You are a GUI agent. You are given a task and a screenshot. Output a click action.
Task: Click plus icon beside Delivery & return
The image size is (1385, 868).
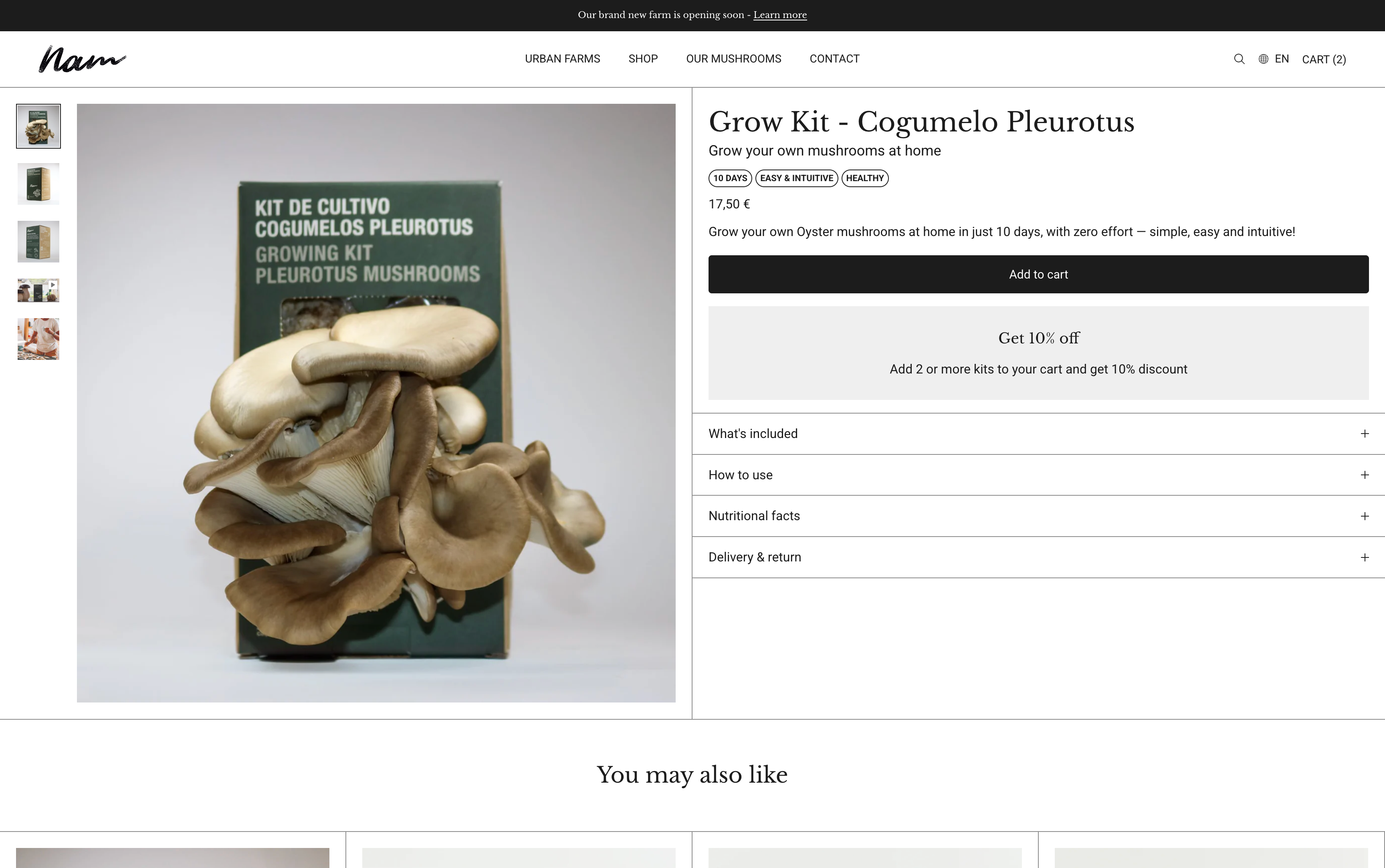click(1364, 557)
